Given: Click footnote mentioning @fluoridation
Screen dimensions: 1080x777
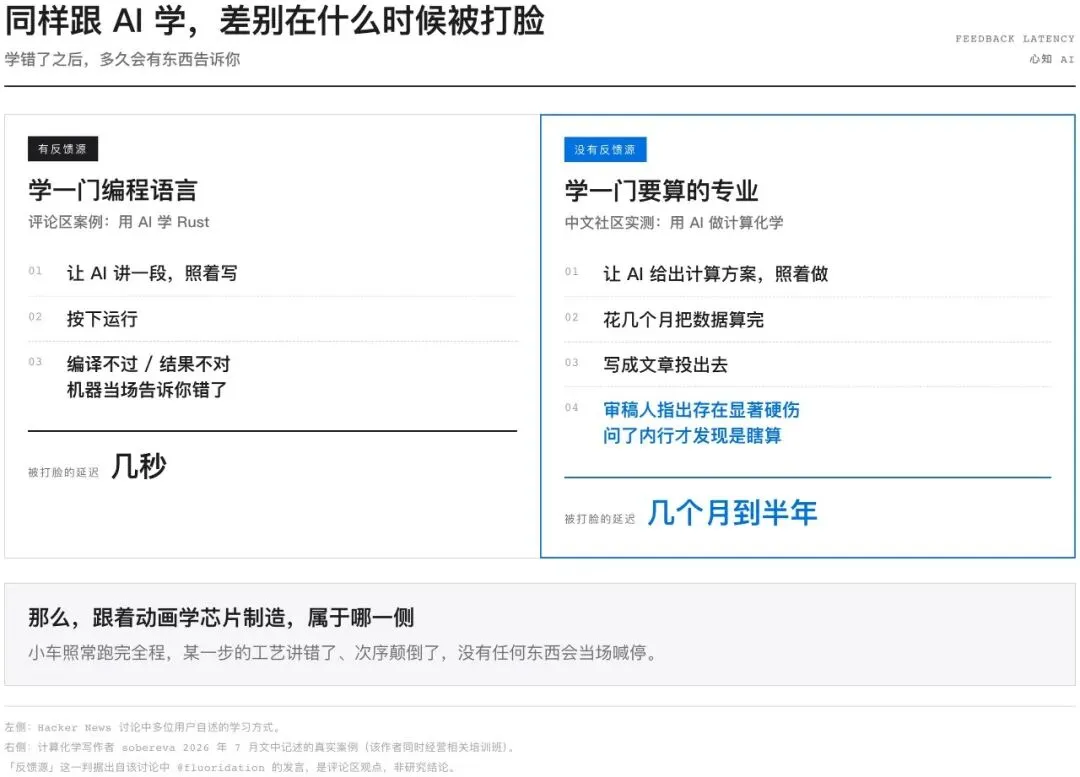Looking at the screenshot, I should click(230, 767).
